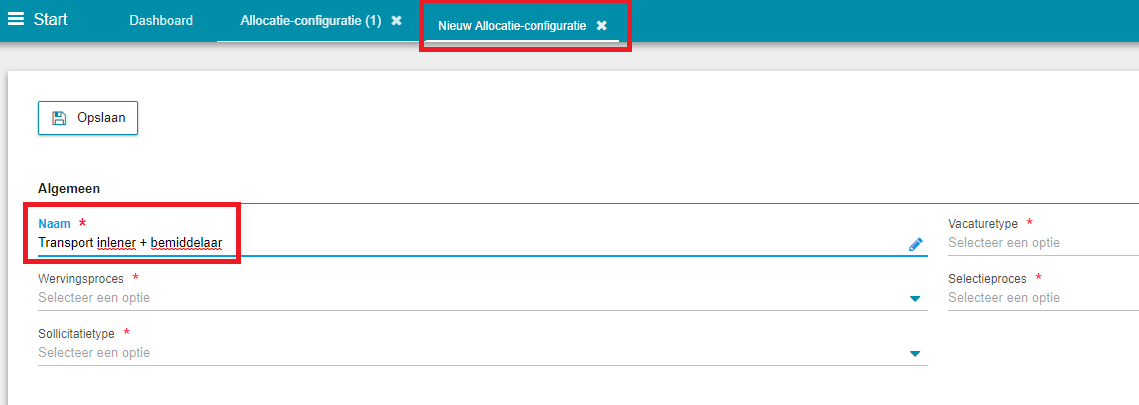Viewport: 1139px width, 405px height.
Task: Click the Start label in the header
Action: 50,20
